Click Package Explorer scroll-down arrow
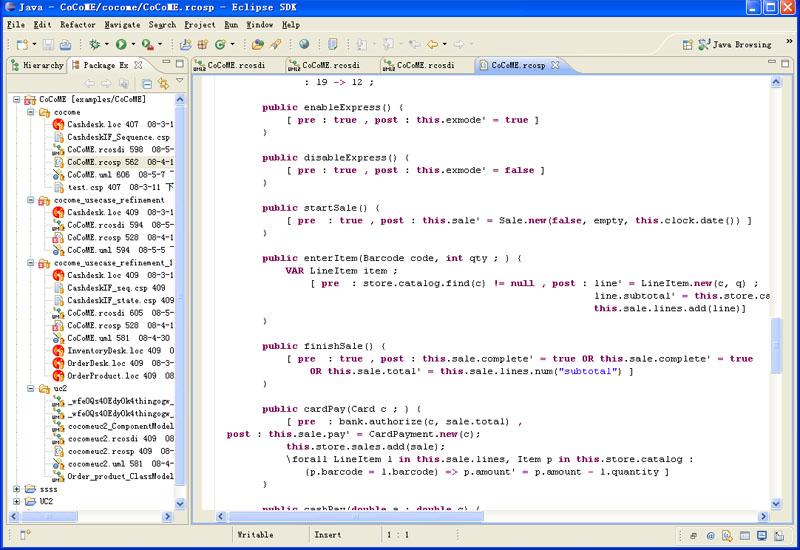 180,503
